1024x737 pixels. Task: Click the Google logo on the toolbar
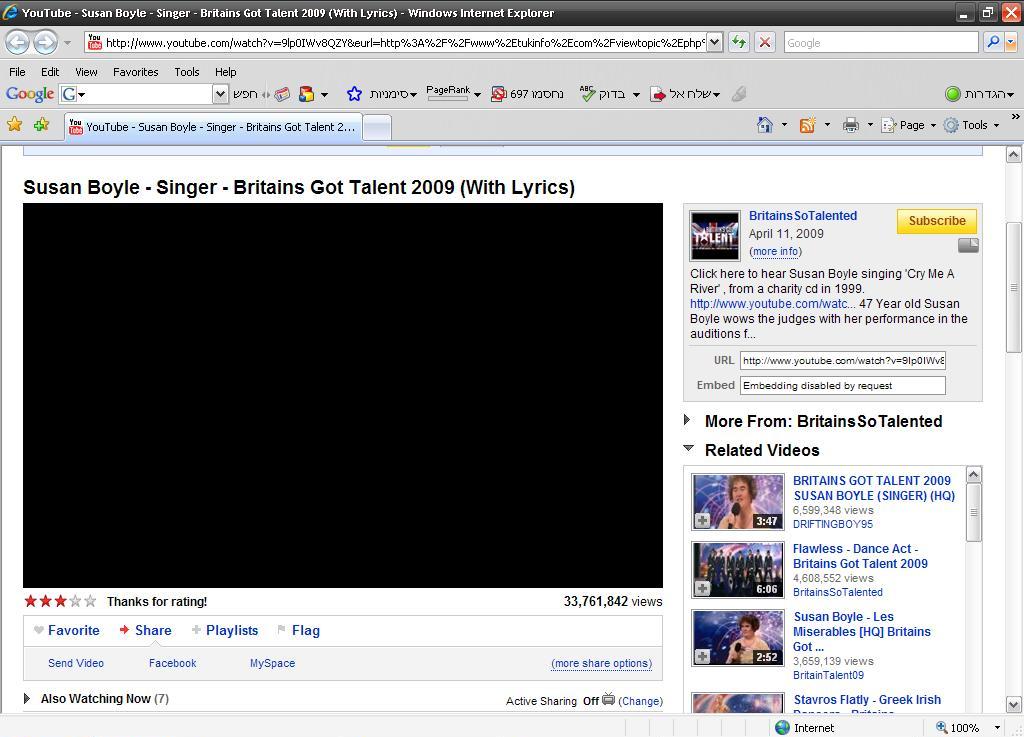coord(29,94)
